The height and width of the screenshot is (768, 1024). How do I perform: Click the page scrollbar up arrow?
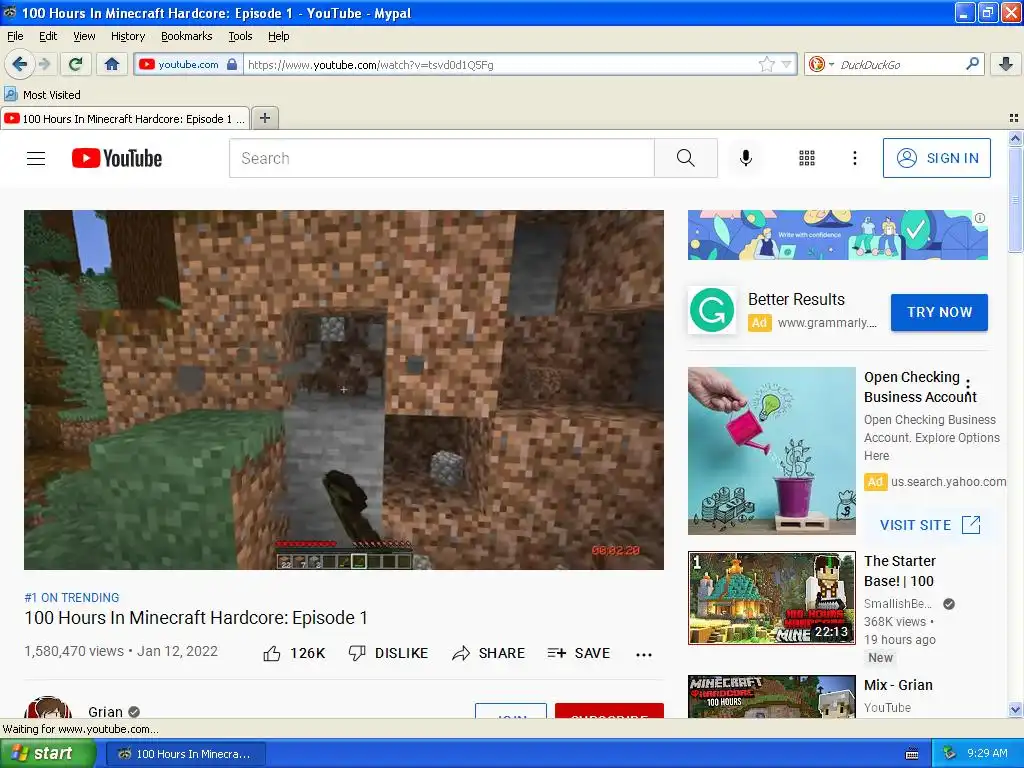pyautogui.click(x=1015, y=138)
